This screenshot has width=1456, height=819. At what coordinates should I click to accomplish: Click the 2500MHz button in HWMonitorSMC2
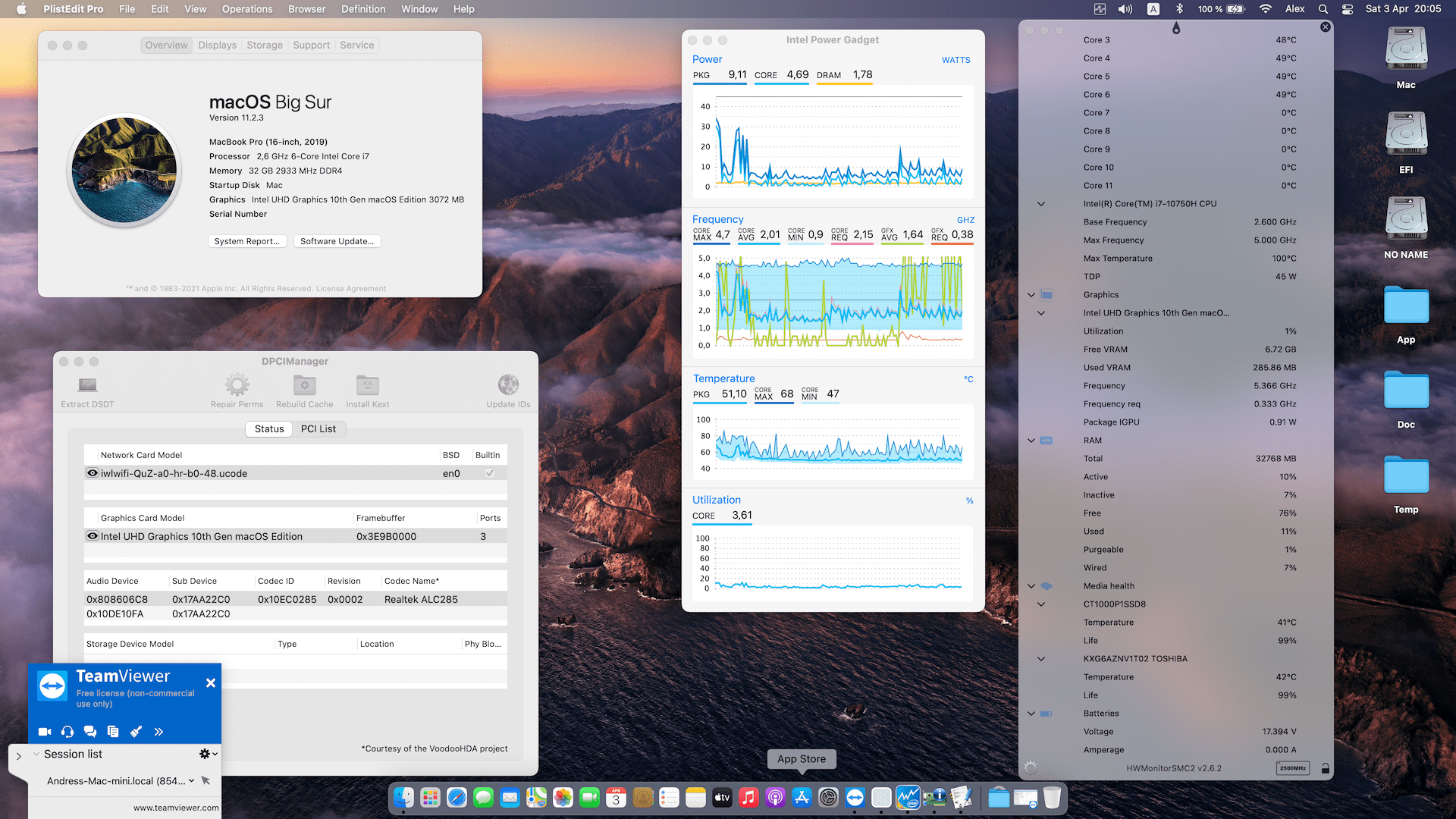(1293, 768)
